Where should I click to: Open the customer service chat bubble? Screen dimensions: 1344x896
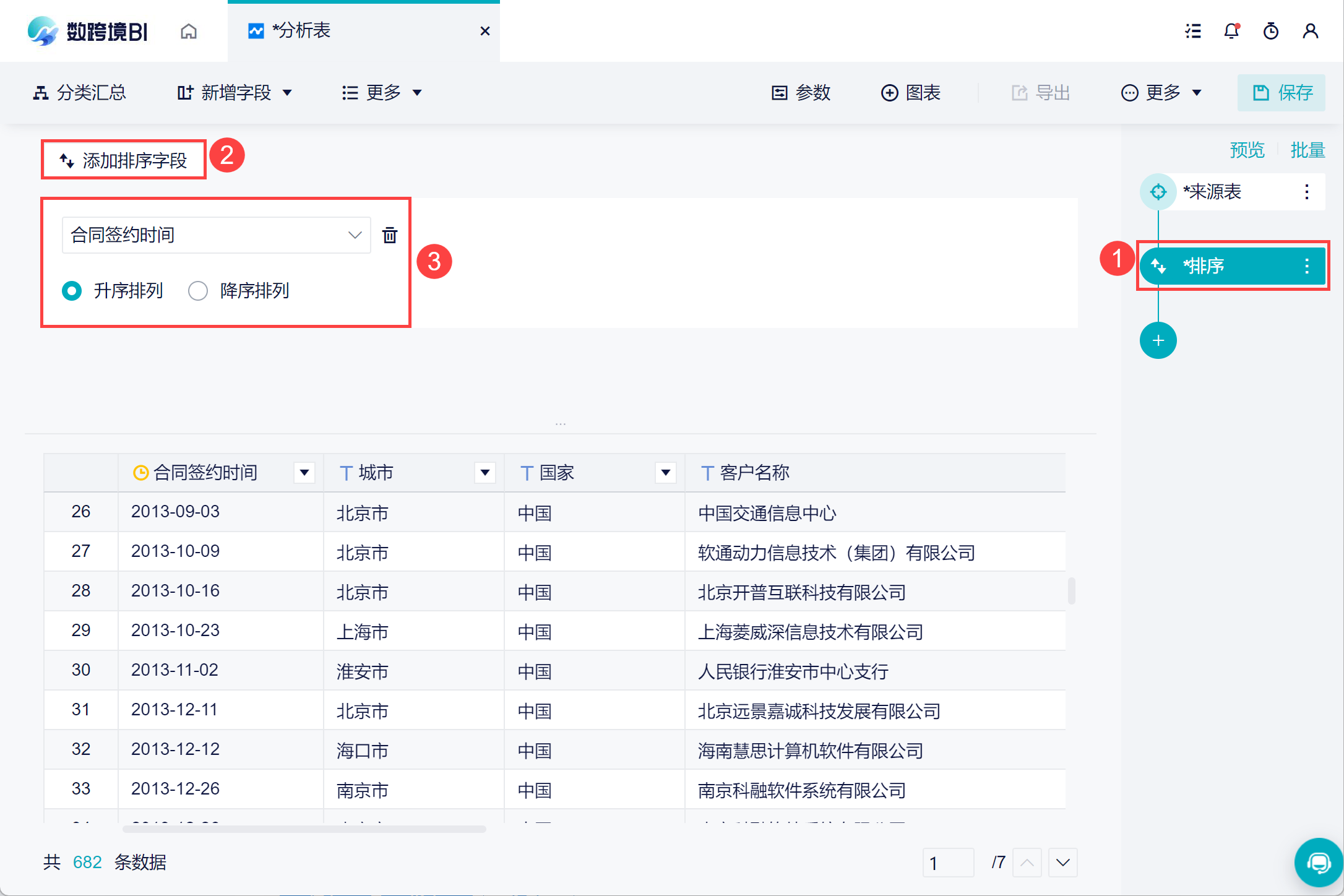click(x=1319, y=863)
